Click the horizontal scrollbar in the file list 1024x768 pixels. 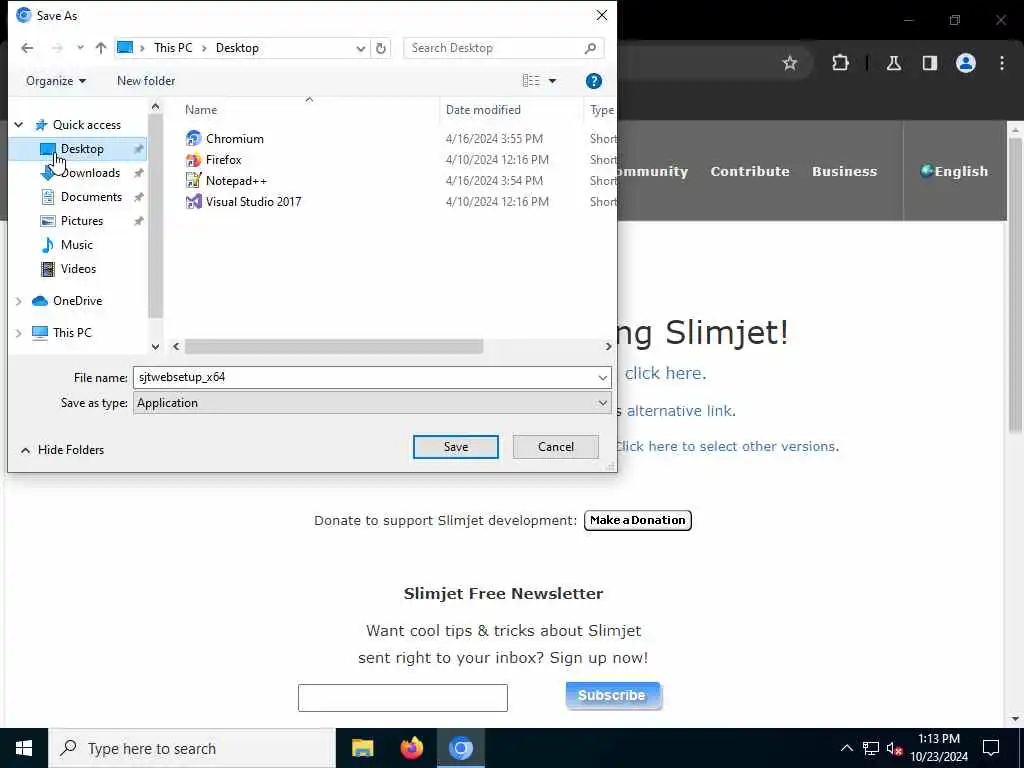[x=334, y=346]
